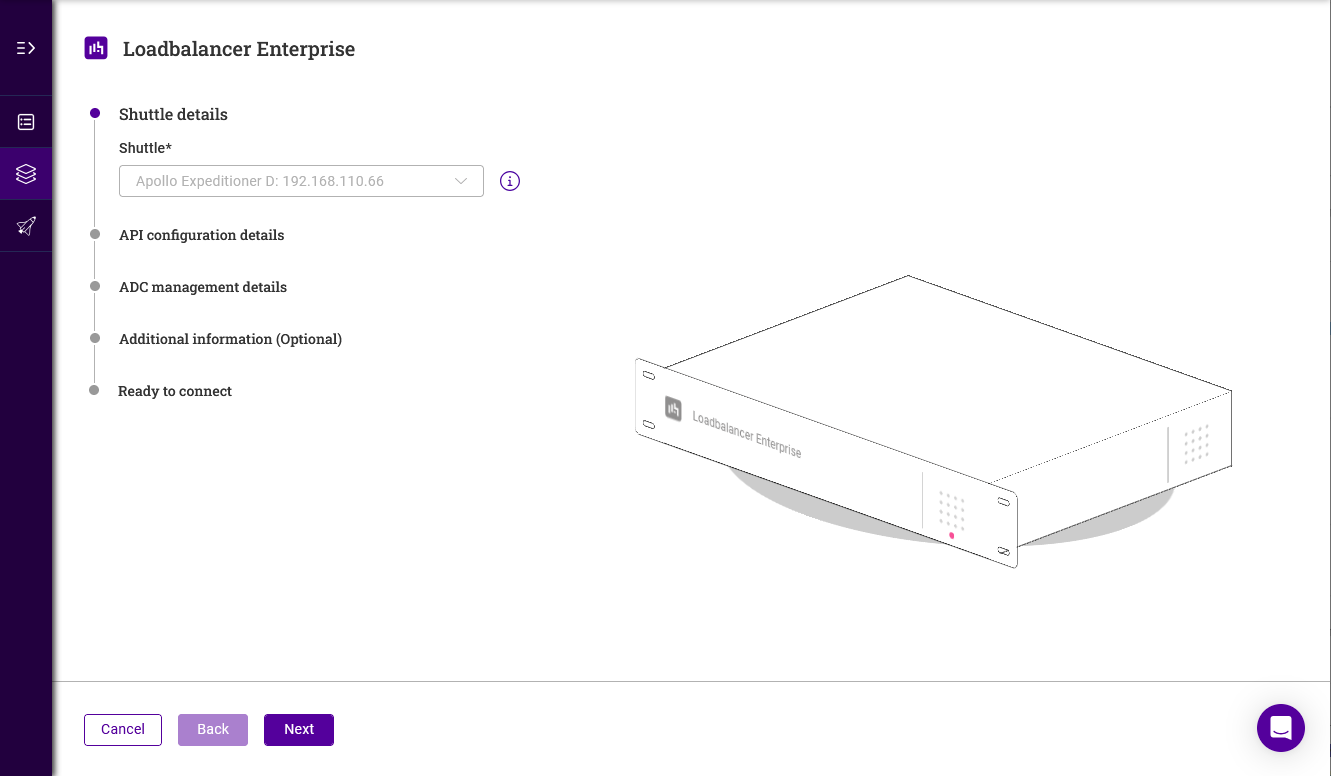Click the Loadbalancer Enterprise page title
Screen dimensions: 1331x776
tap(239, 49)
